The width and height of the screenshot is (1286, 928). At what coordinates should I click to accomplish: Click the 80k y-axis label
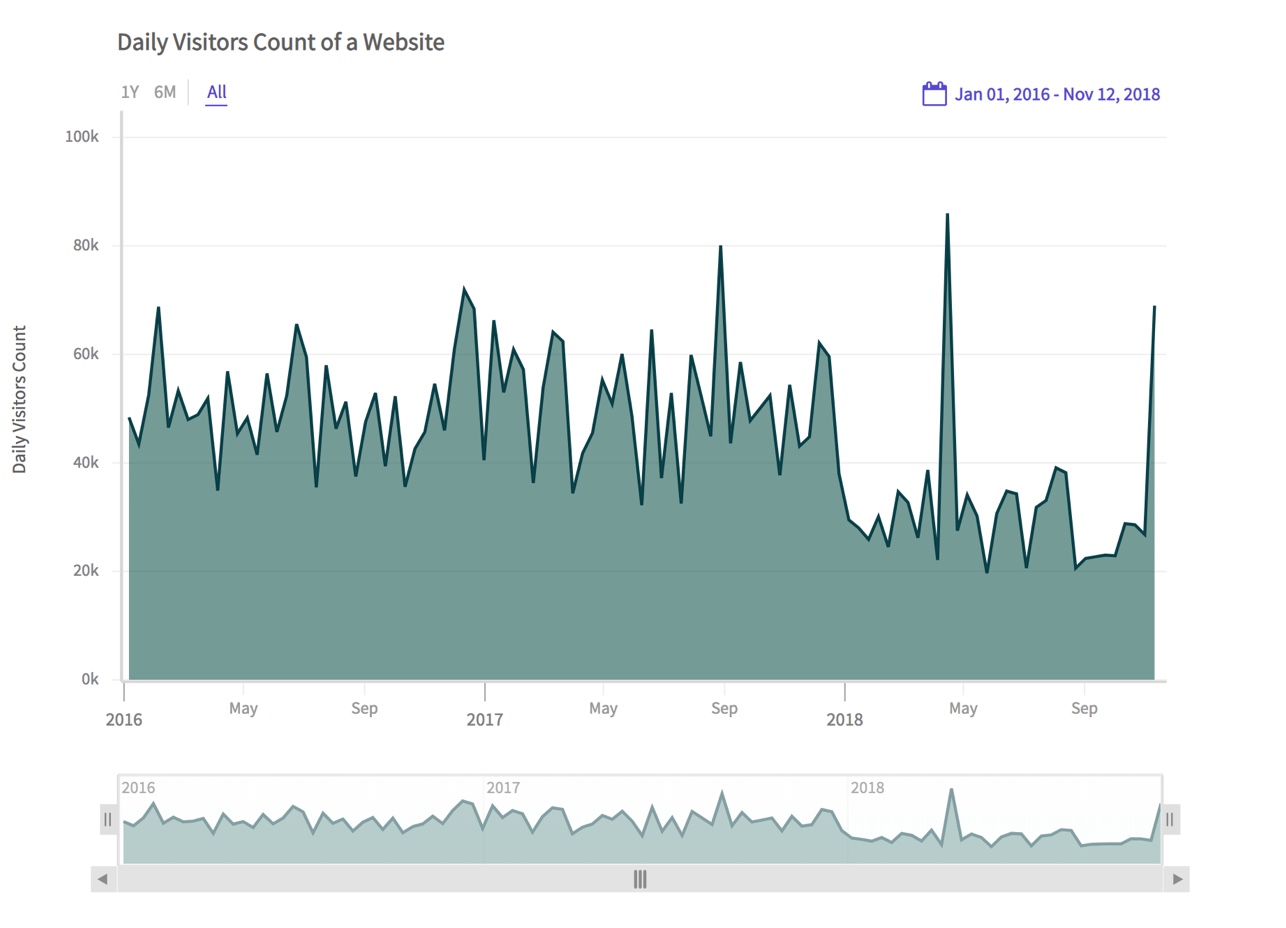(x=85, y=245)
